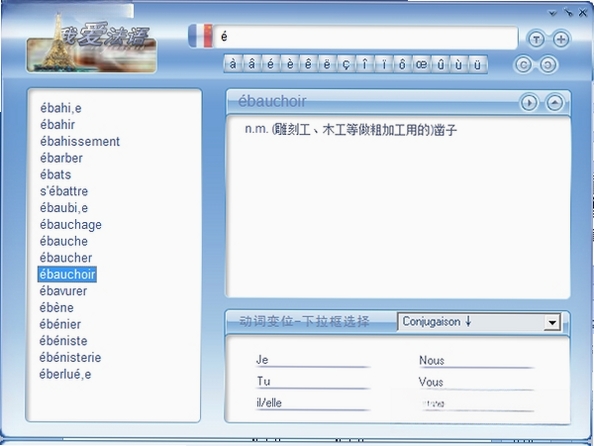This screenshot has width=594, height=446.
Task: Insert the œ ligature character
Action: click(x=421, y=64)
